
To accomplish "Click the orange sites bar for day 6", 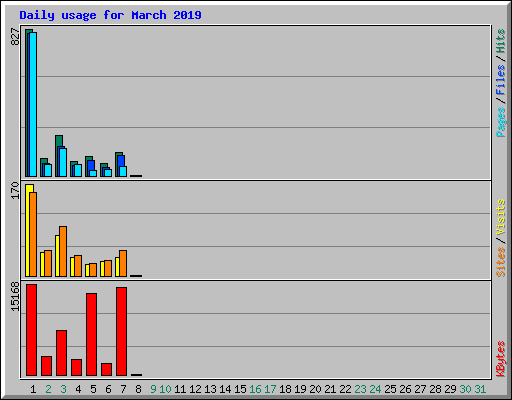I will click(x=108, y=268).
